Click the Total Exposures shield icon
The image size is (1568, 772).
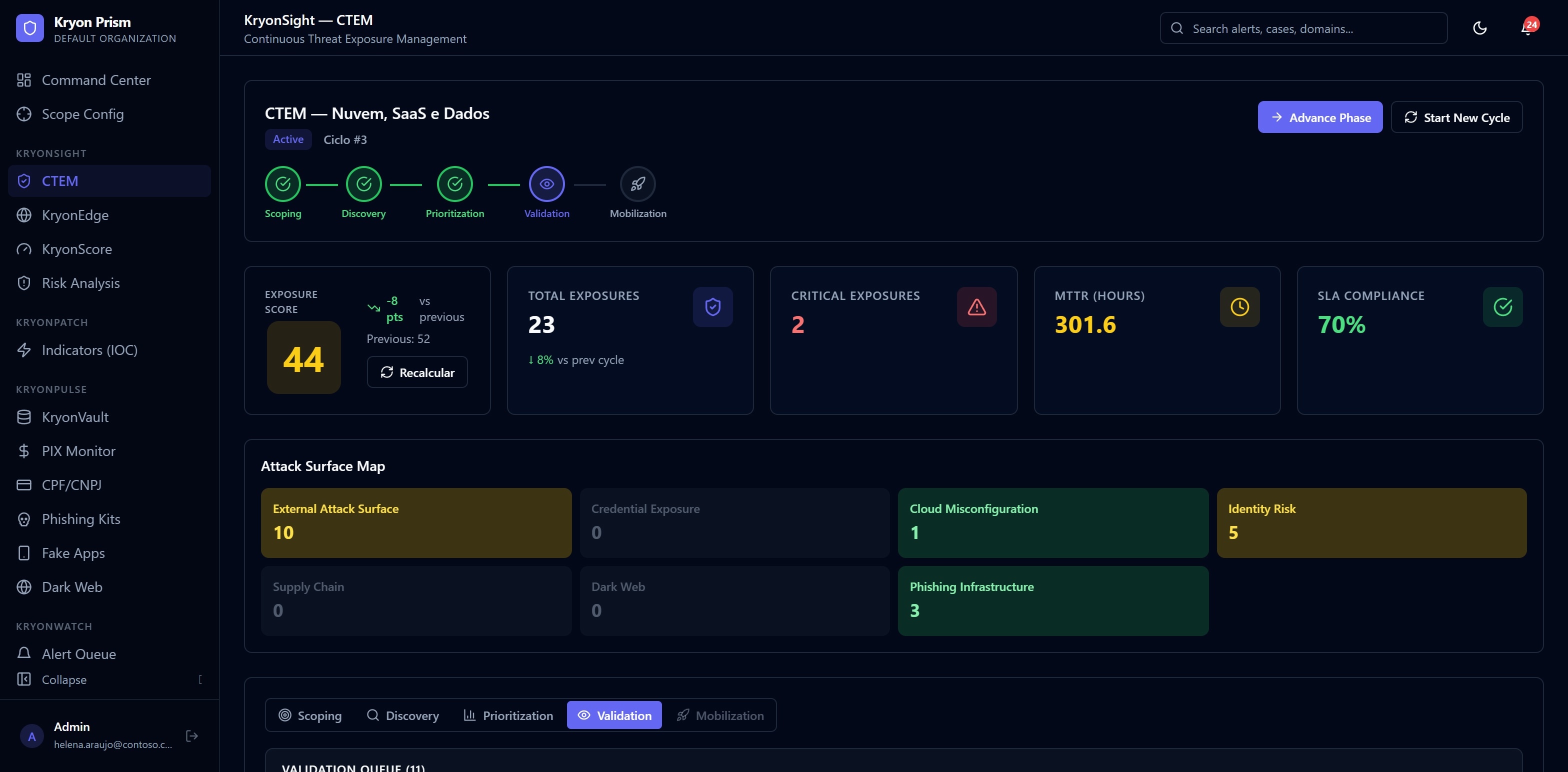click(x=713, y=307)
